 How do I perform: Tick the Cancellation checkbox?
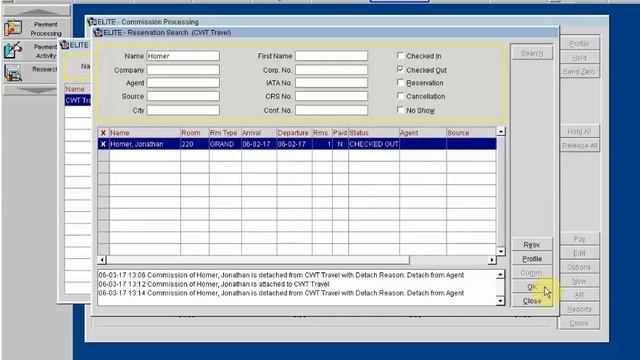400,96
